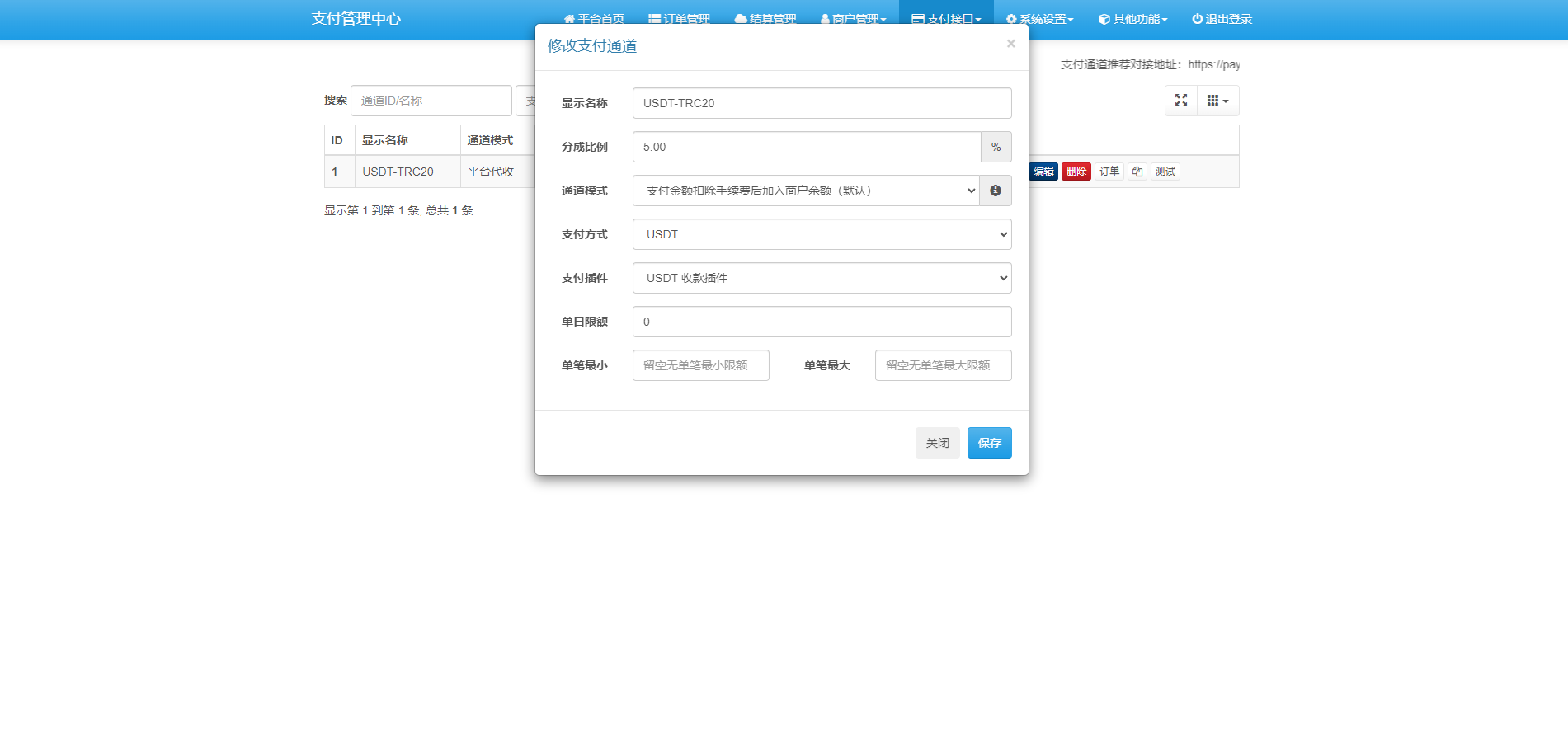1568x748 pixels.
Task: Focus the 单日限额 input field
Action: (x=822, y=322)
